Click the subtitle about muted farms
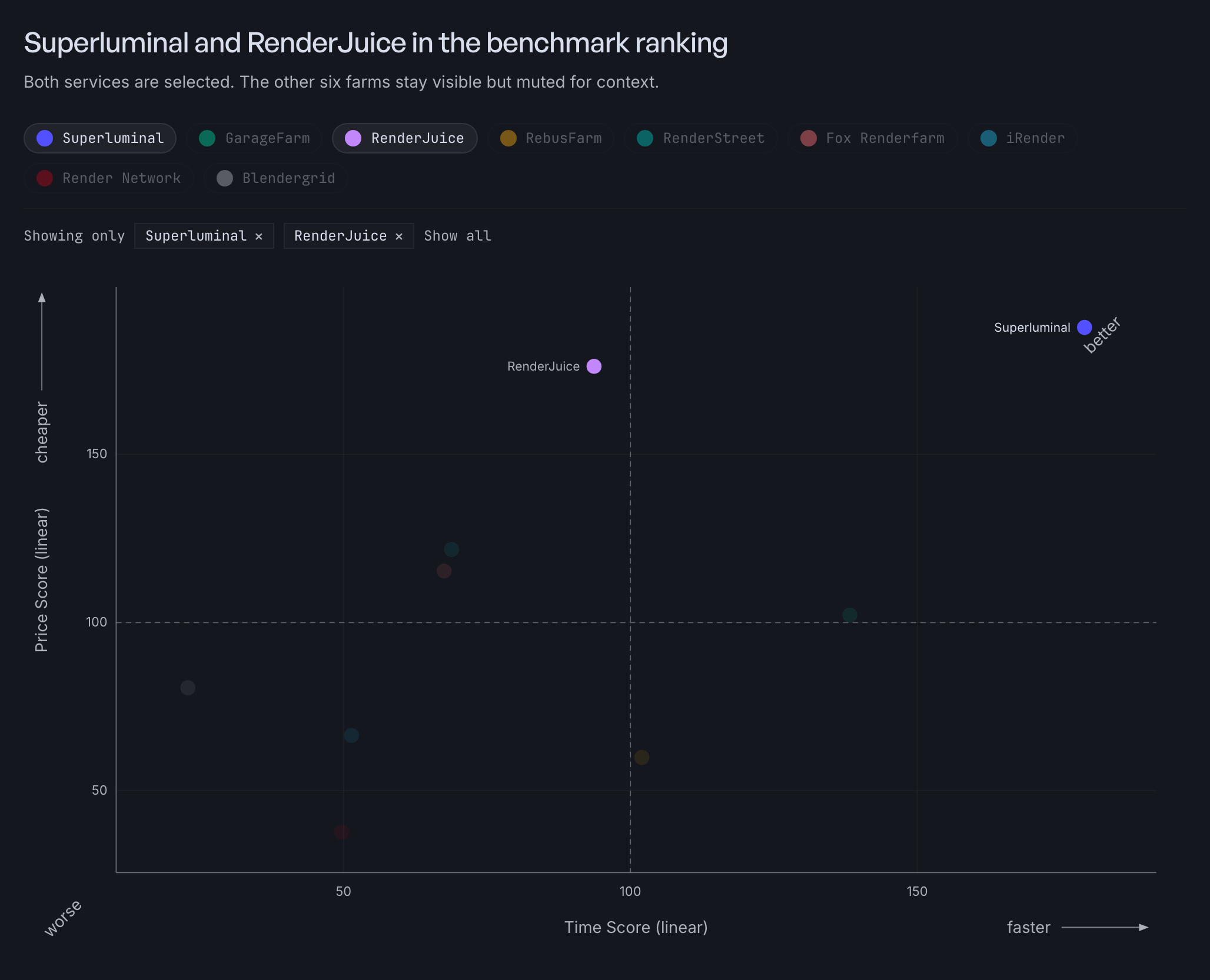 coord(341,82)
